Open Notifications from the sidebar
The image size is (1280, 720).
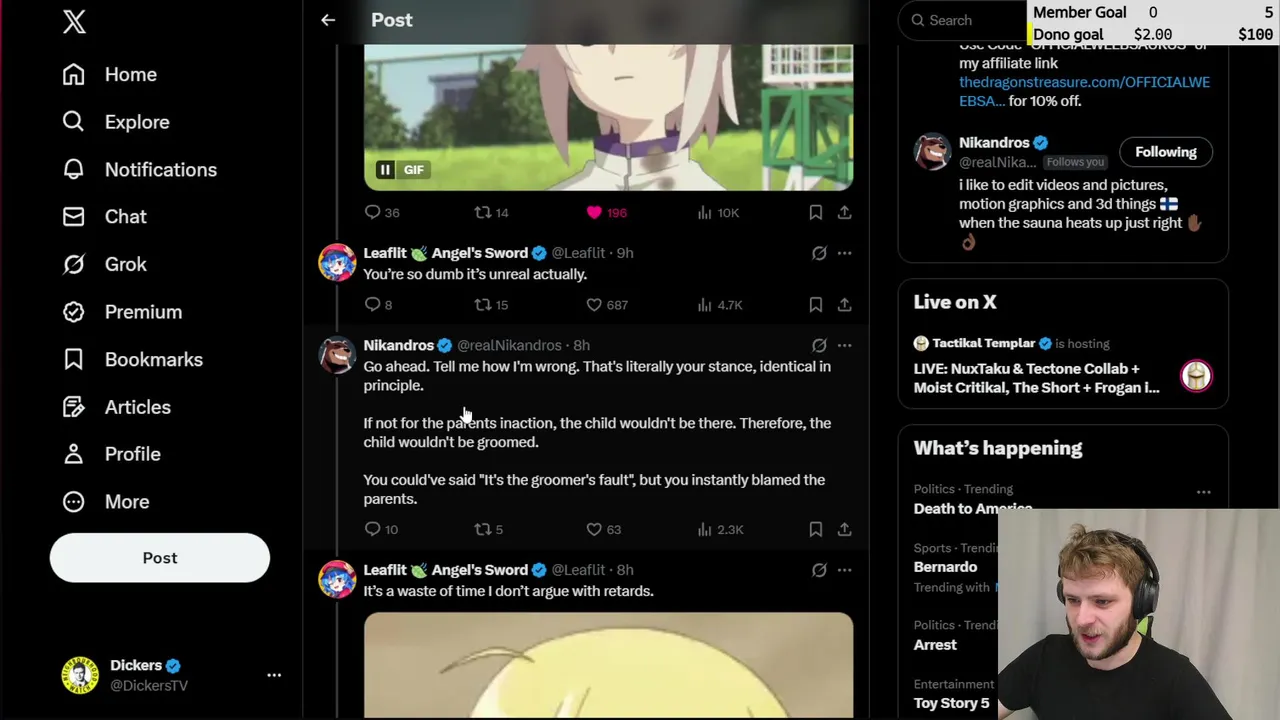coord(160,170)
